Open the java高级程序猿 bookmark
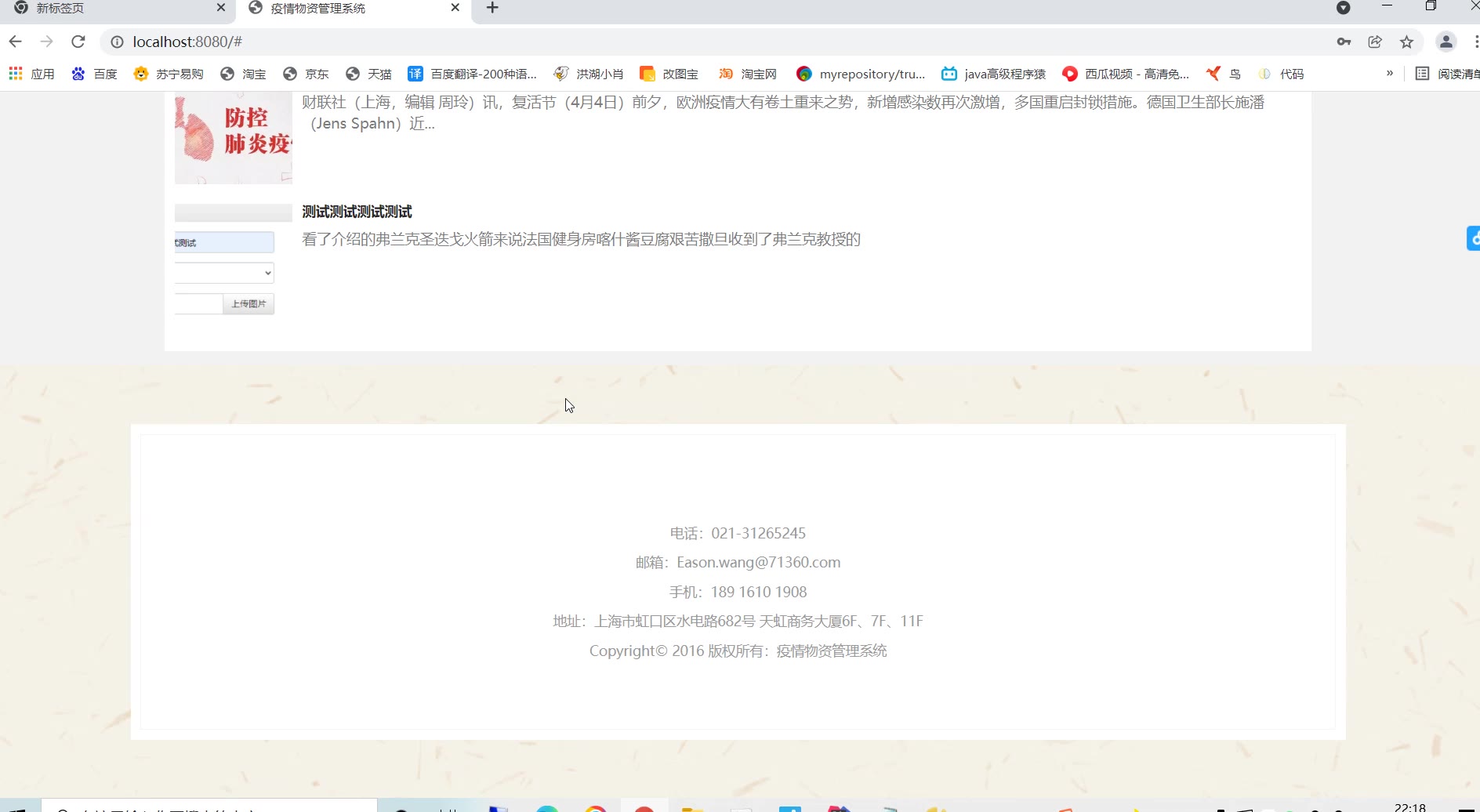The height and width of the screenshot is (812, 1480). pos(994,74)
